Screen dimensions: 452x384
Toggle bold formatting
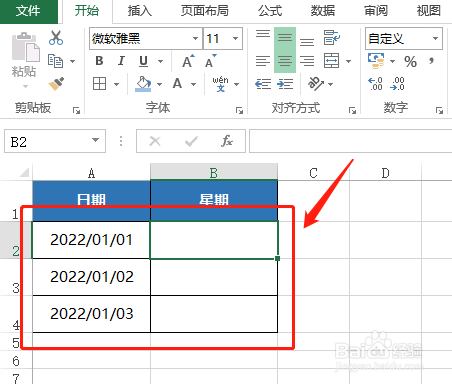coord(99,61)
